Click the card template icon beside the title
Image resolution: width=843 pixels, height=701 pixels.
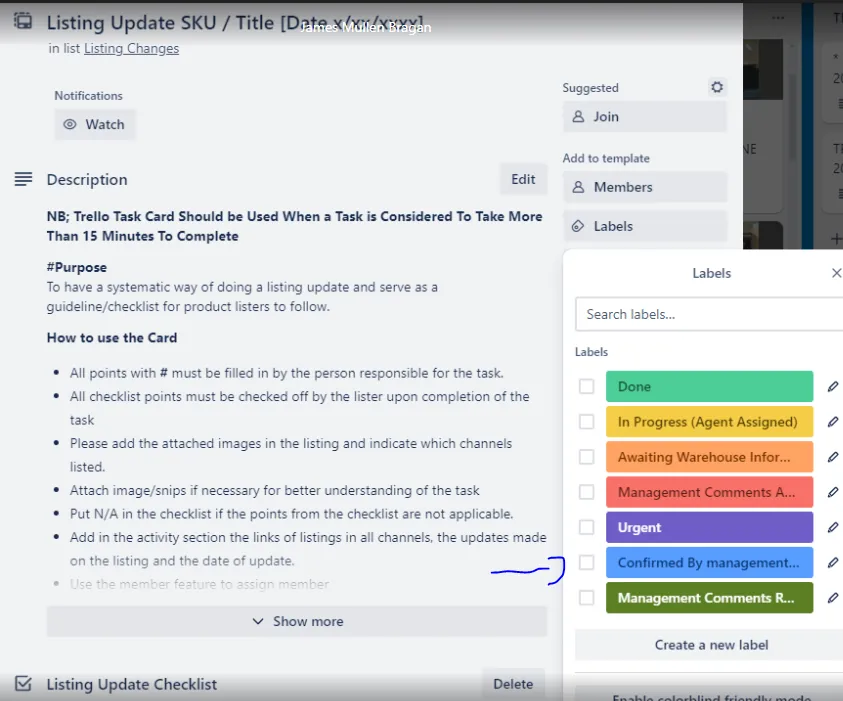click(23, 22)
